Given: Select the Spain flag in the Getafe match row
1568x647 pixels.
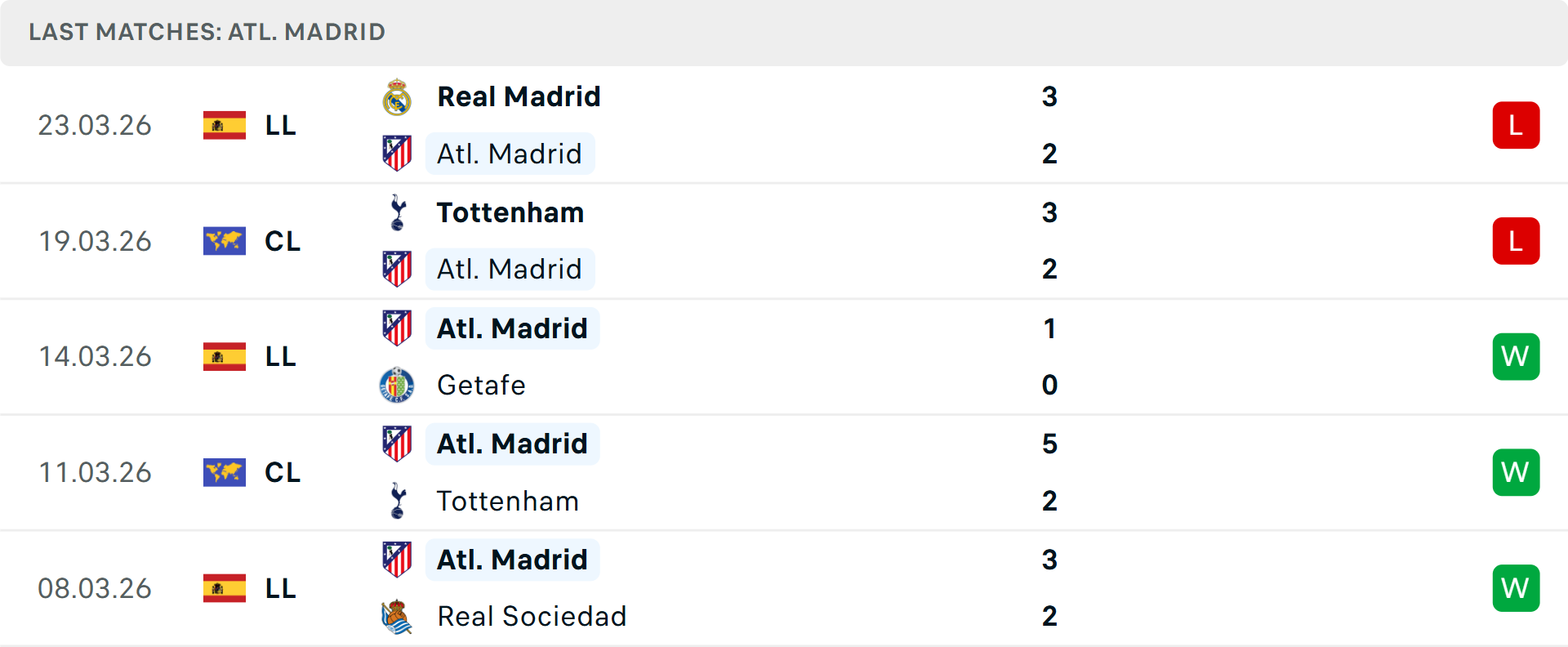Looking at the screenshot, I should [224, 357].
